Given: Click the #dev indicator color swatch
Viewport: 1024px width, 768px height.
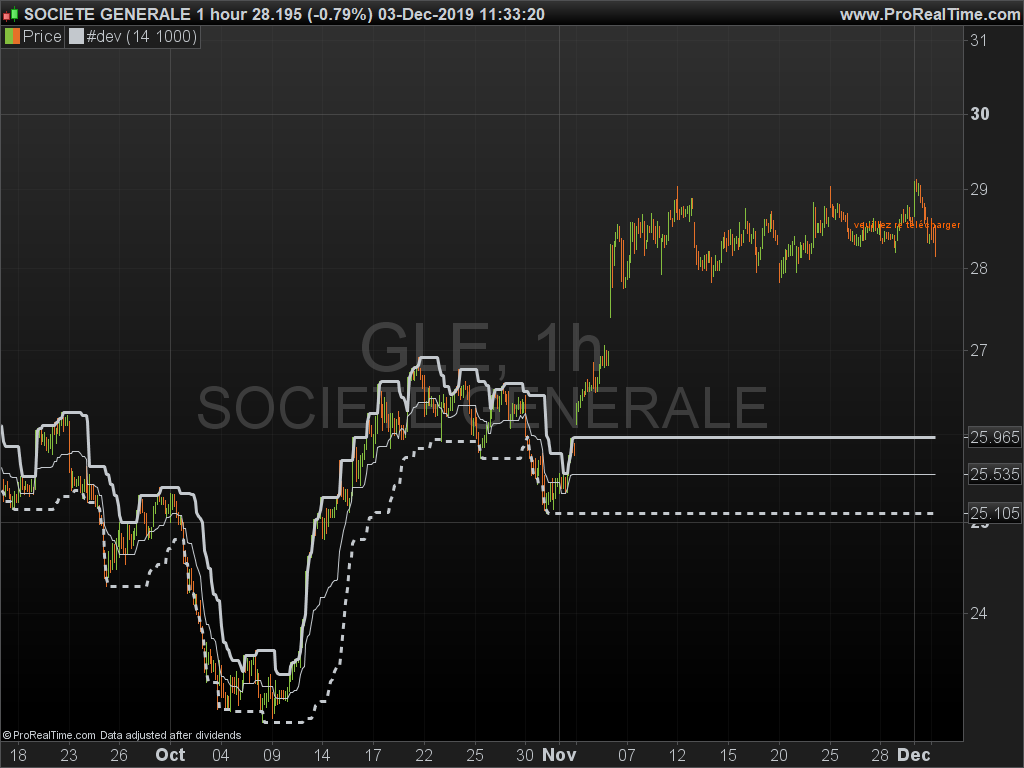Looking at the screenshot, I should click(x=76, y=37).
